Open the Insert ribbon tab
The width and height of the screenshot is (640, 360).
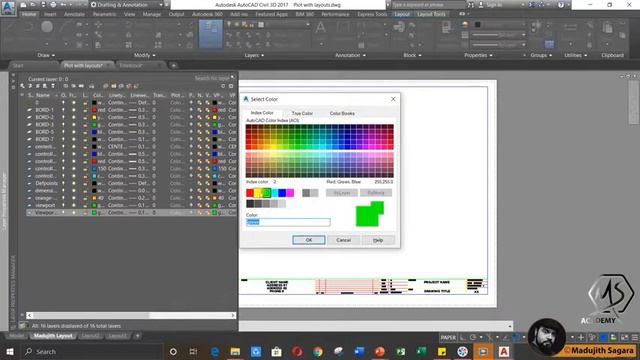tap(50, 14)
